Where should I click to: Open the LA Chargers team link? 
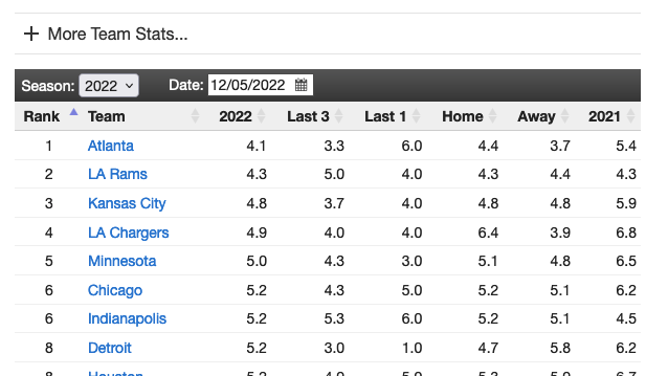pos(128,233)
